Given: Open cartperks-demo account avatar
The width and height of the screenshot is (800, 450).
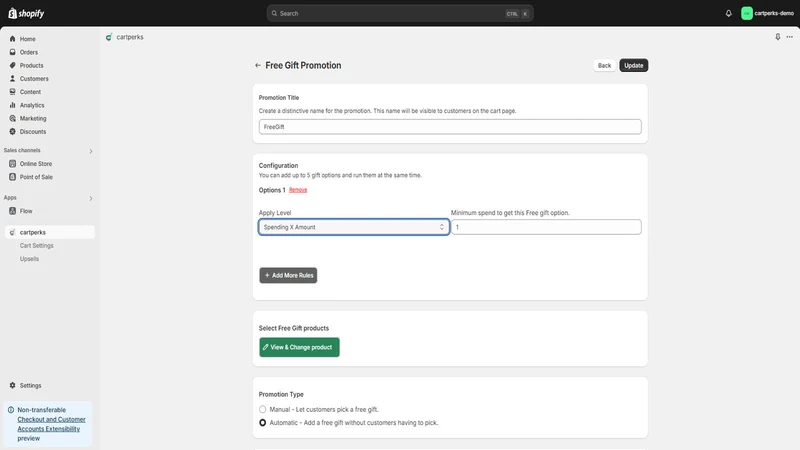Looking at the screenshot, I should pos(746,13).
